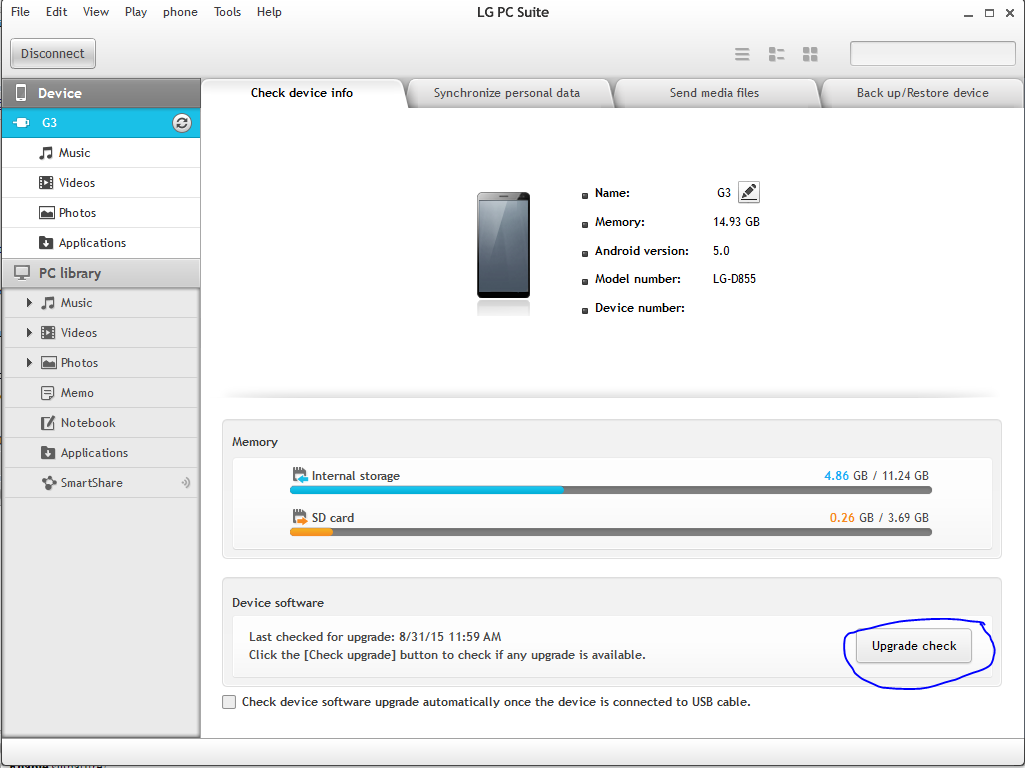
Task: Click the SmartShare icon
Action: click(x=48, y=483)
